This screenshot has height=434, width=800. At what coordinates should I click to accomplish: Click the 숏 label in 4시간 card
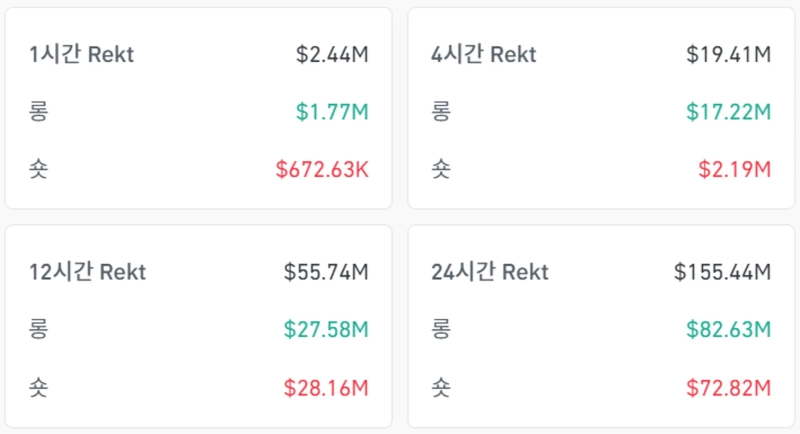click(x=441, y=169)
